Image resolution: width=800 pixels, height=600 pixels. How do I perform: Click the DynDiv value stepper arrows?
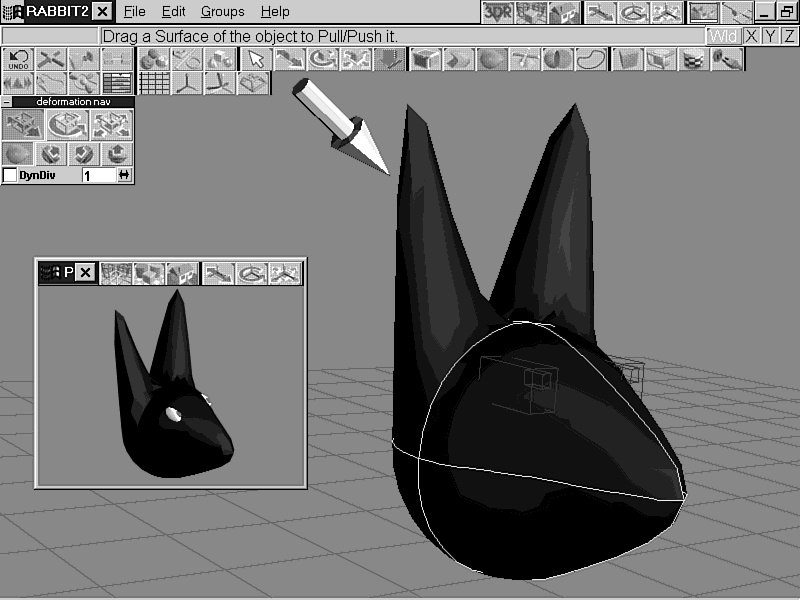124,175
